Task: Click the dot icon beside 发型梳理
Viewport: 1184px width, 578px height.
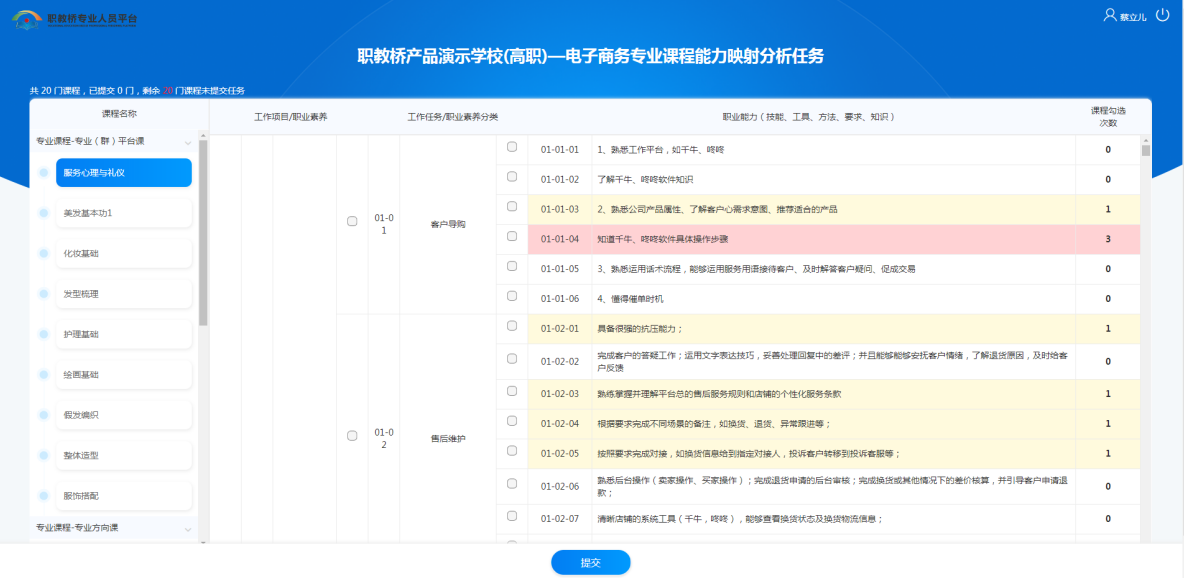Action: pos(44,294)
